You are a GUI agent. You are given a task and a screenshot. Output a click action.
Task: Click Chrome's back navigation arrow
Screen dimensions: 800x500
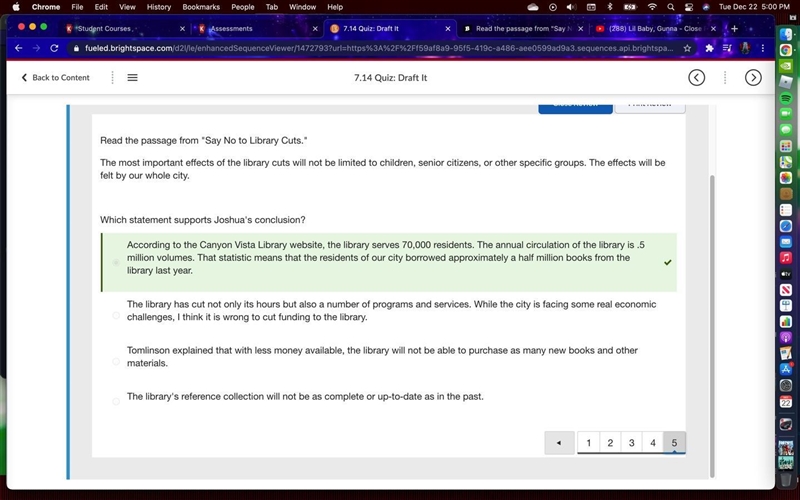pyautogui.click(x=19, y=48)
